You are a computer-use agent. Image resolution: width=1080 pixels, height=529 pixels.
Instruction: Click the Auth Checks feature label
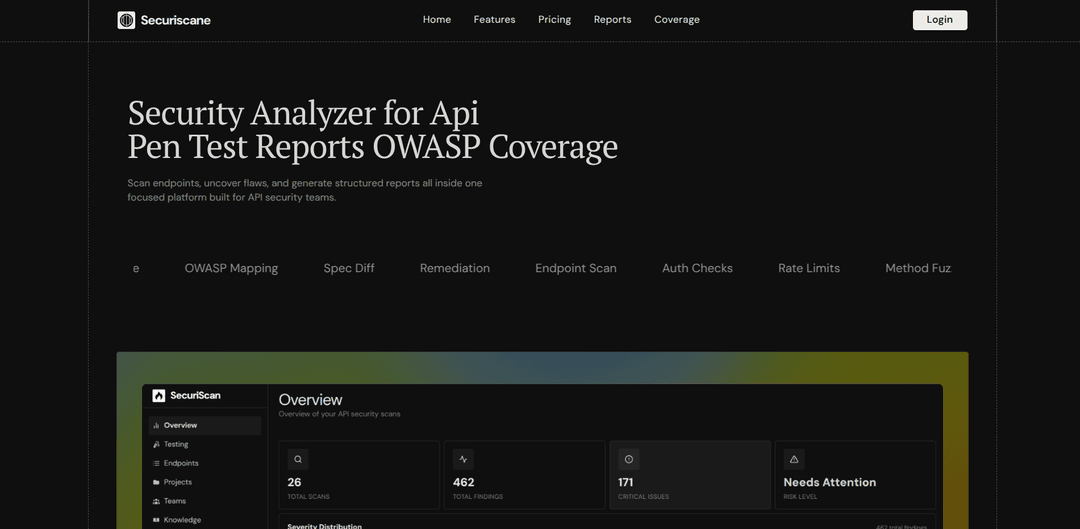(x=697, y=268)
